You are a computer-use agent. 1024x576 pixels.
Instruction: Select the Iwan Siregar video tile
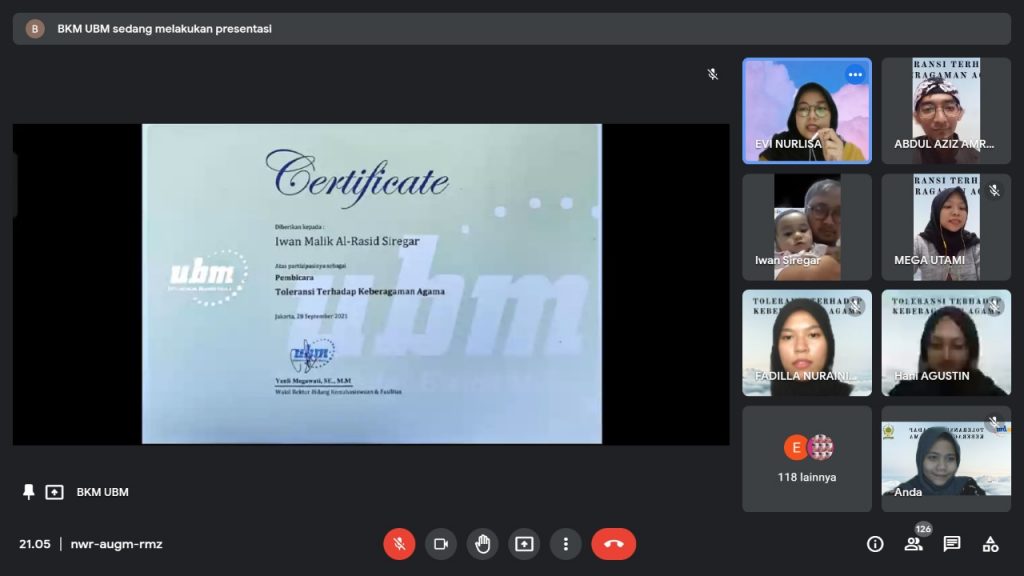point(807,227)
